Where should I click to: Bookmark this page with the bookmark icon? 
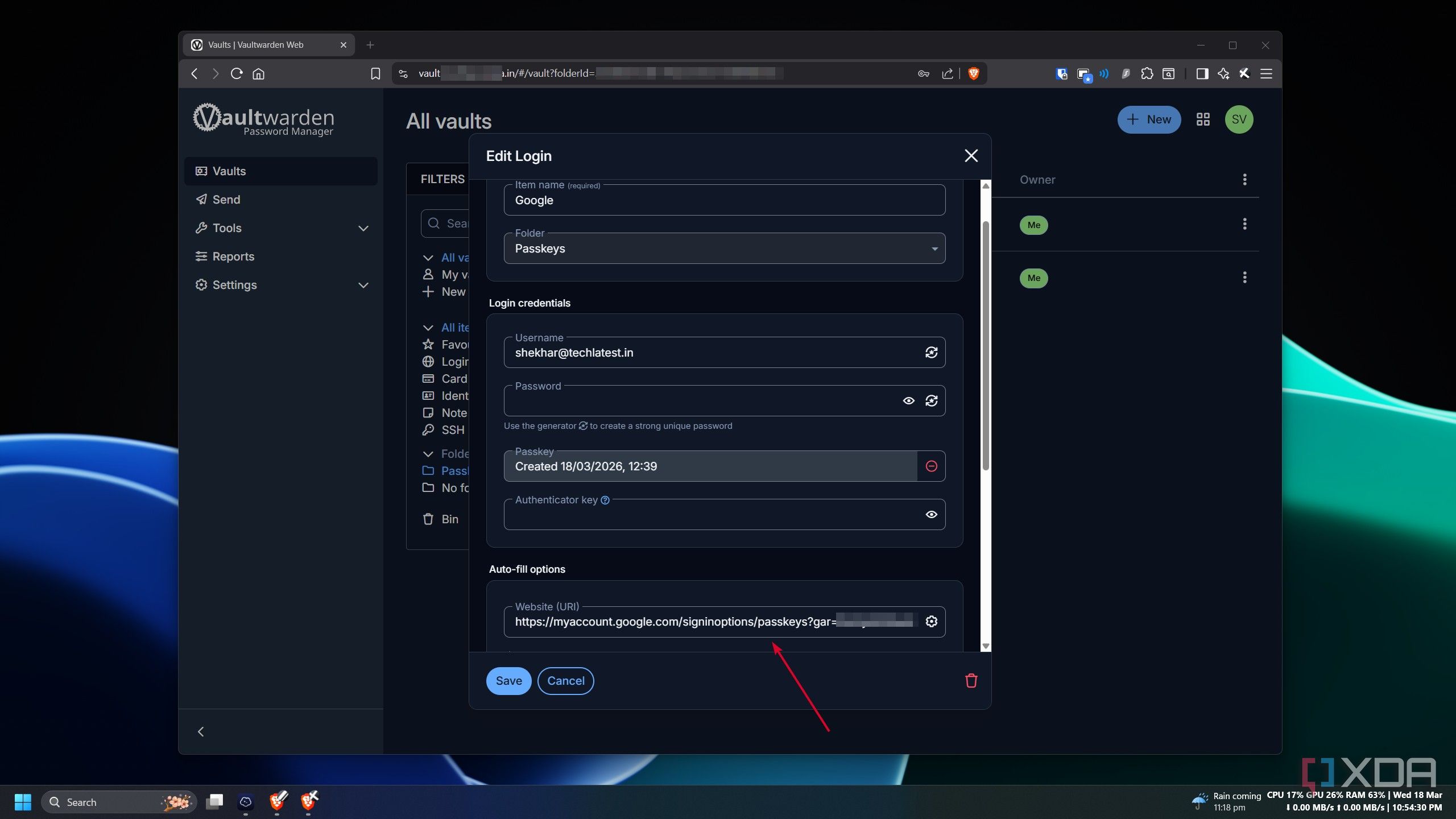(375, 73)
